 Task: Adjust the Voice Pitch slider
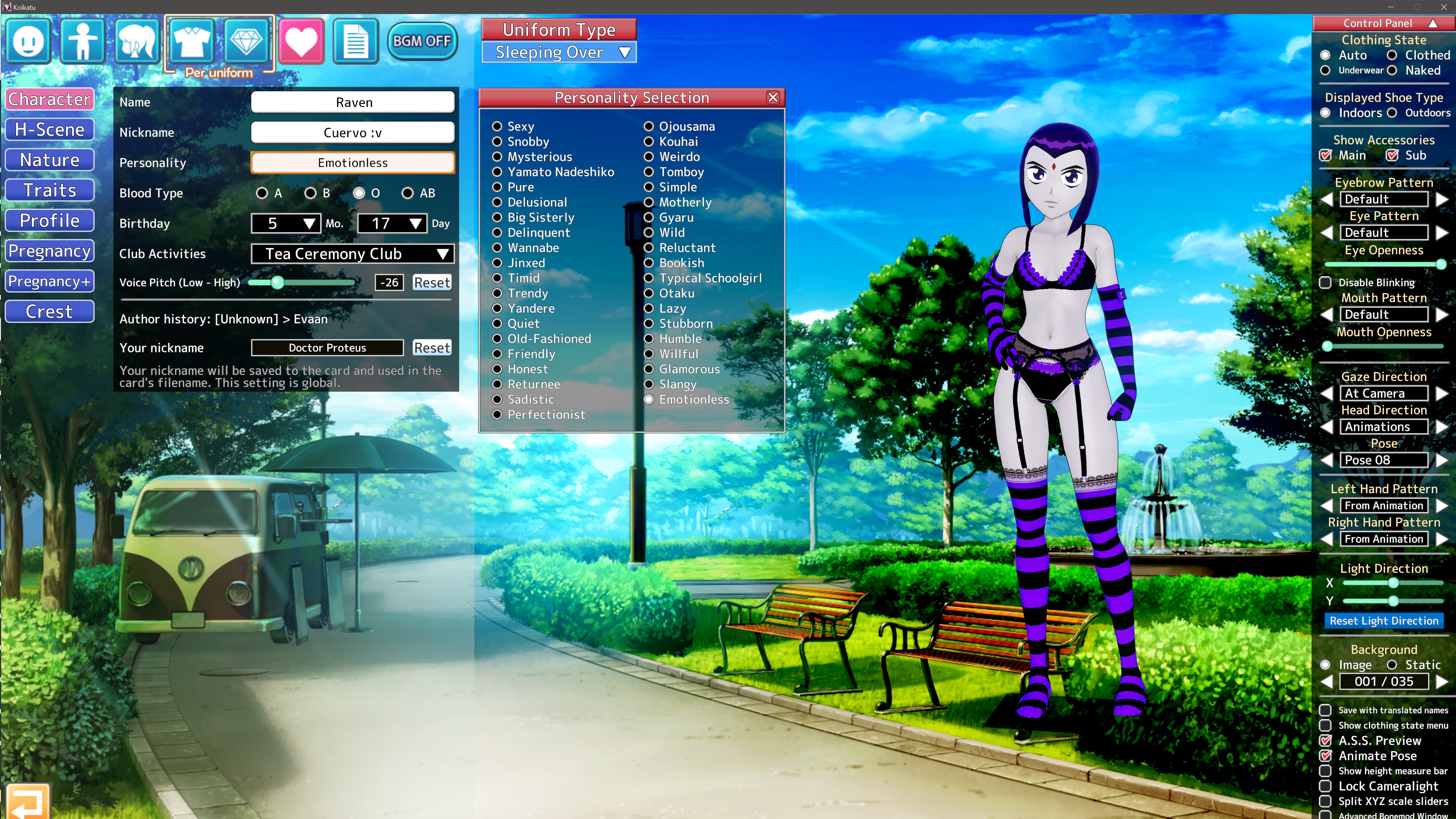tap(301, 282)
